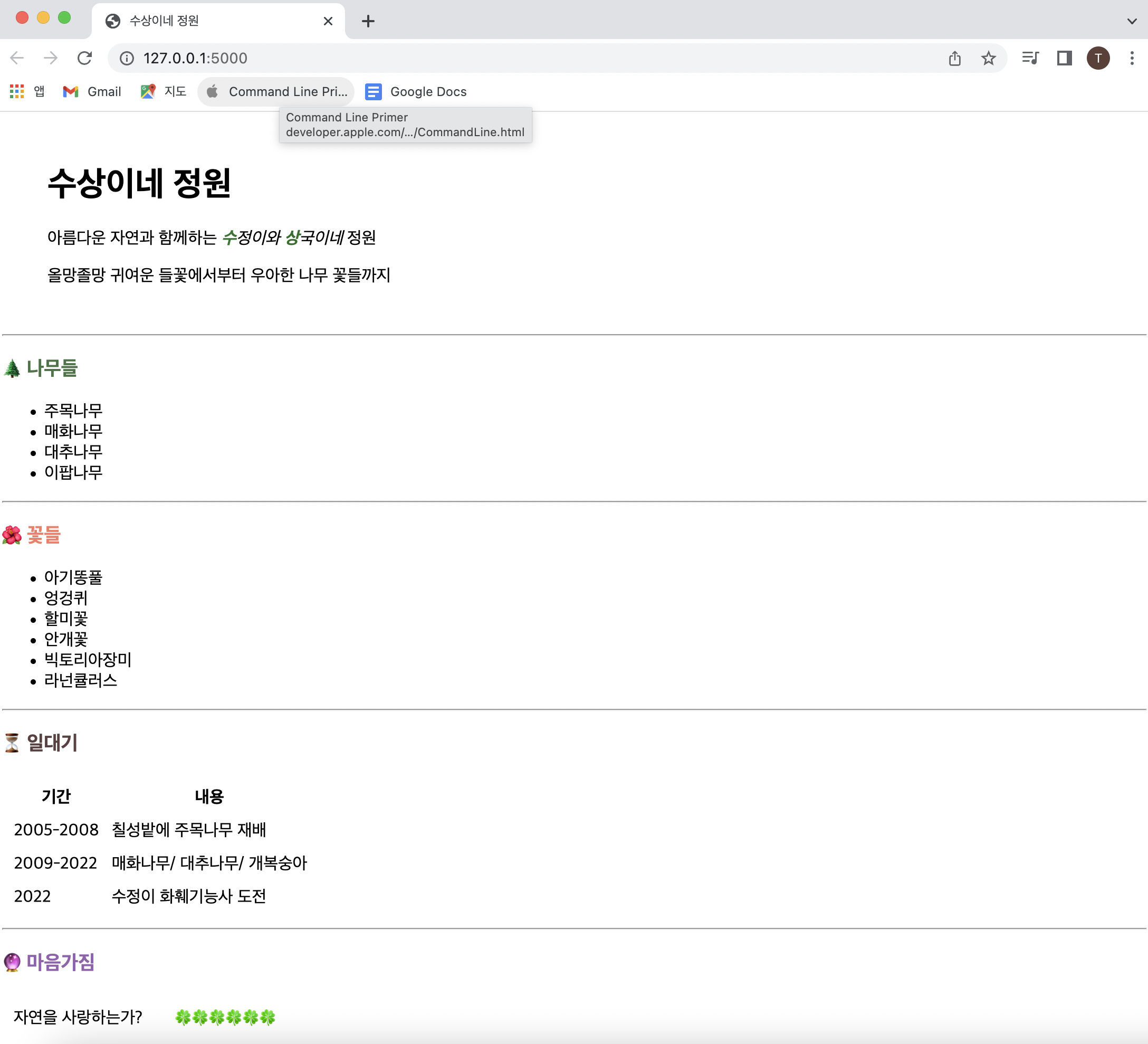This screenshot has height=1044, width=1148.
Task: Open the 지도 maps bookmark
Action: pyautogui.click(x=164, y=92)
